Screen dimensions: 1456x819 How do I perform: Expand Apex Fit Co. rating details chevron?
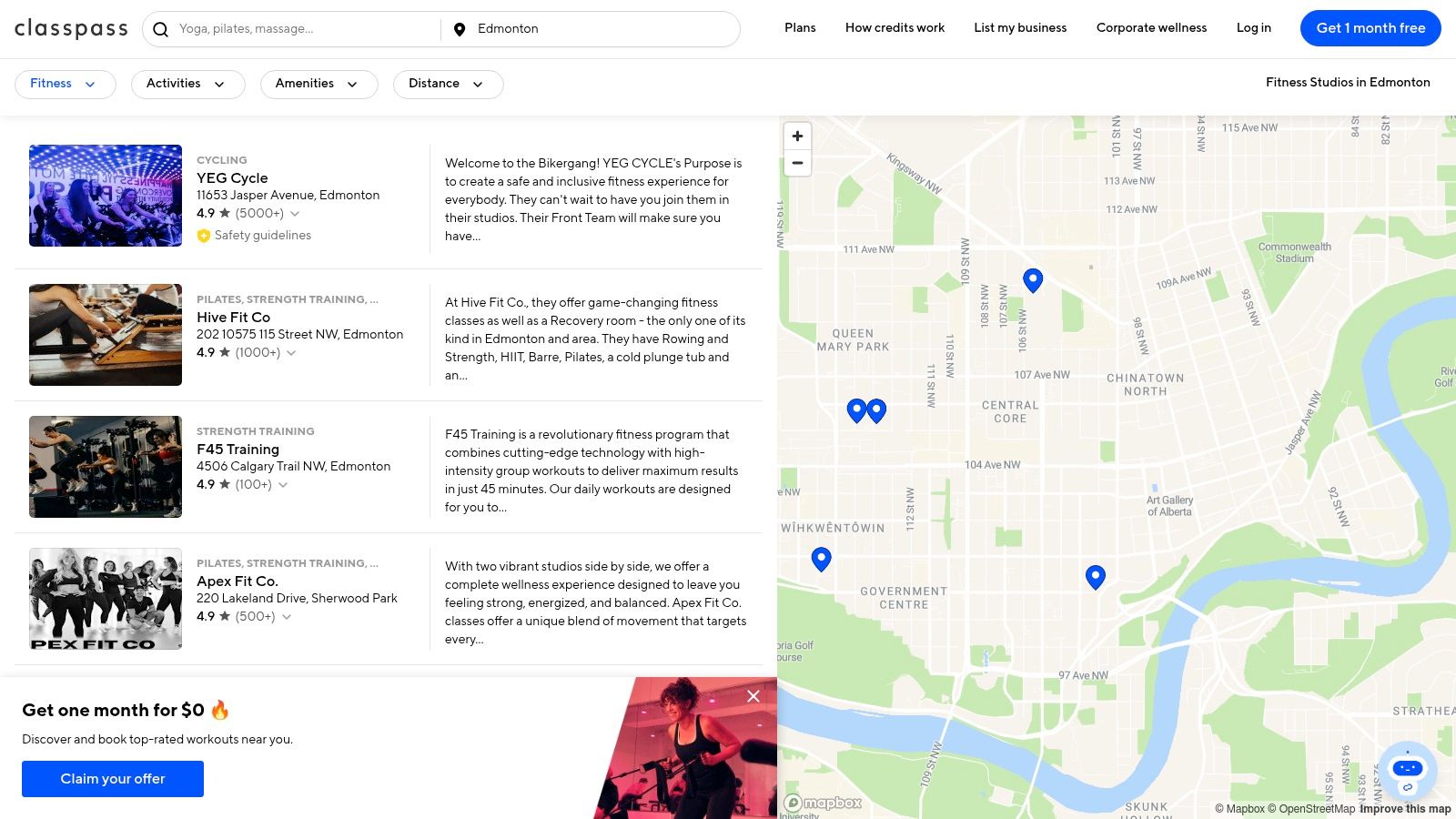(x=287, y=617)
